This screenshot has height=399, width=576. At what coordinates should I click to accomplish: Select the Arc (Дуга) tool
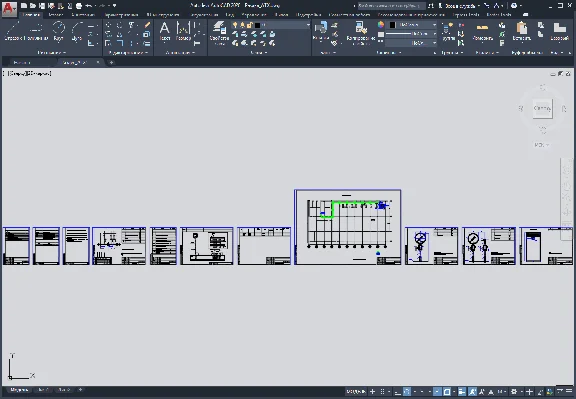click(x=77, y=31)
